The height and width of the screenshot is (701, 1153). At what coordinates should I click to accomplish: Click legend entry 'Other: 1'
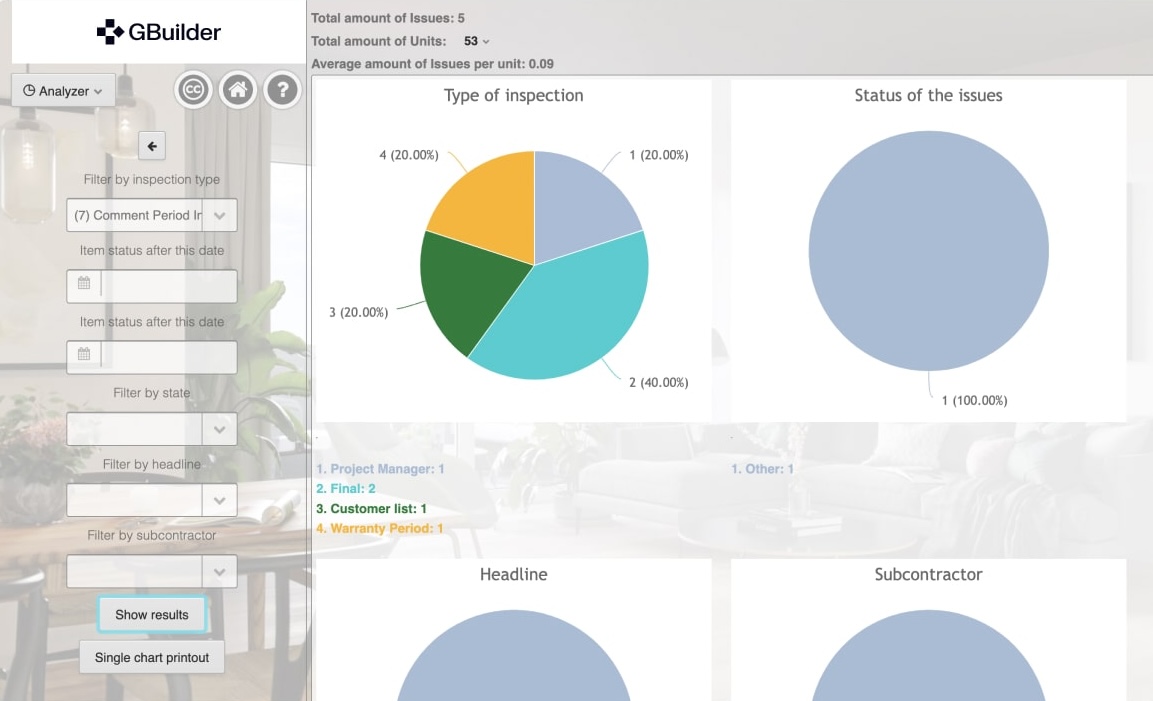pyautogui.click(x=762, y=469)
